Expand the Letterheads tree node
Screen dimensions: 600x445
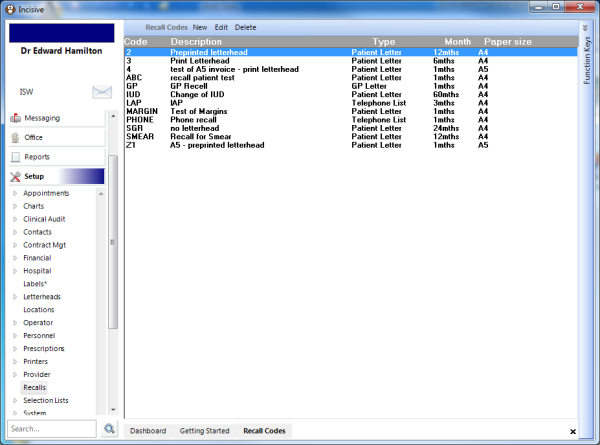[x=15, y=297]
